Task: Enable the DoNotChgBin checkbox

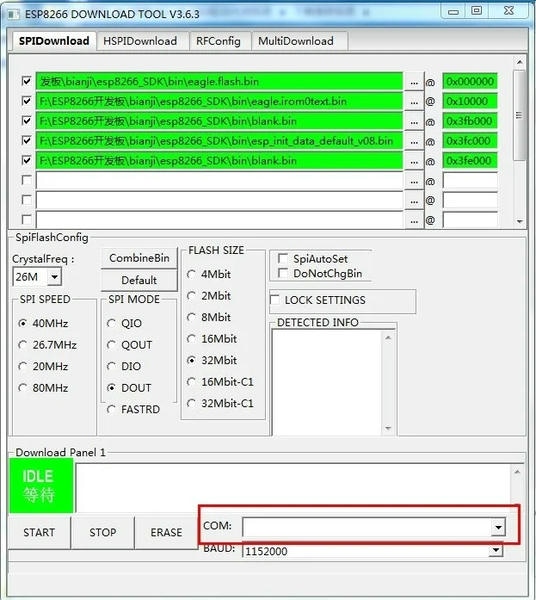Action: point(283,273)
